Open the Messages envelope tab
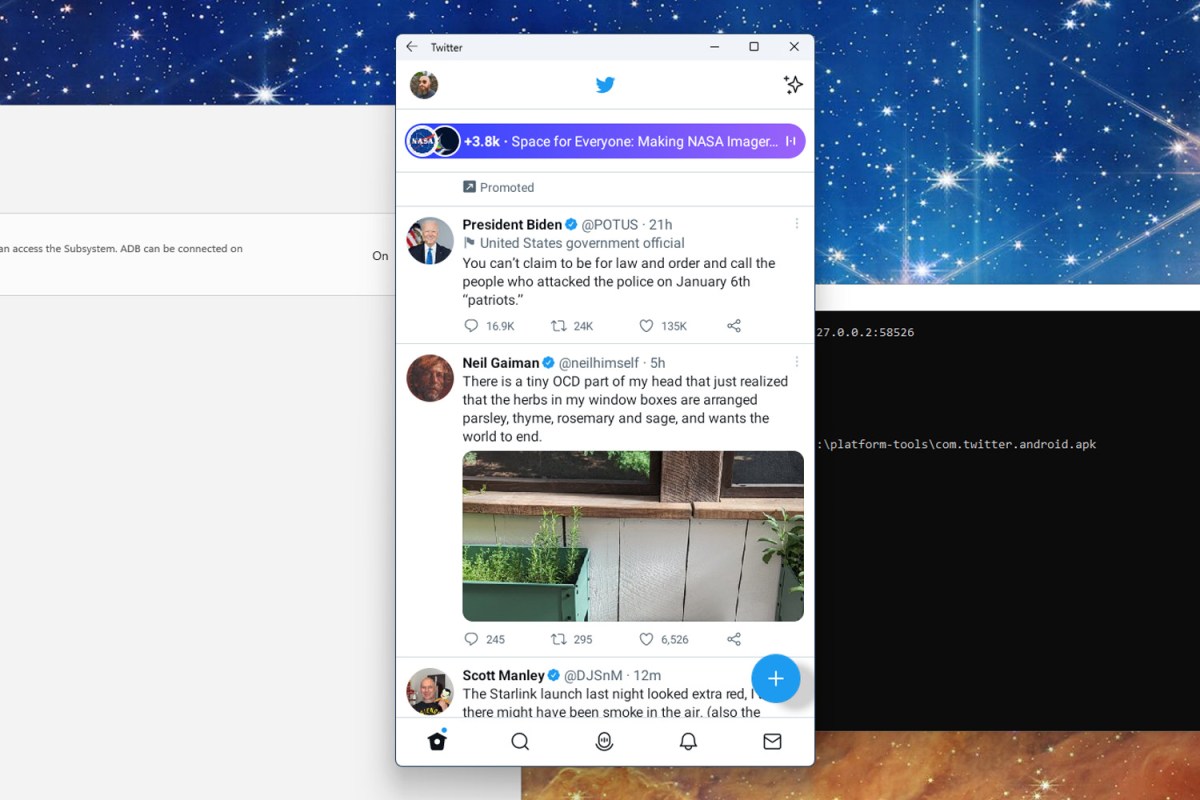 pyautogui.click(x=772, y=741)
